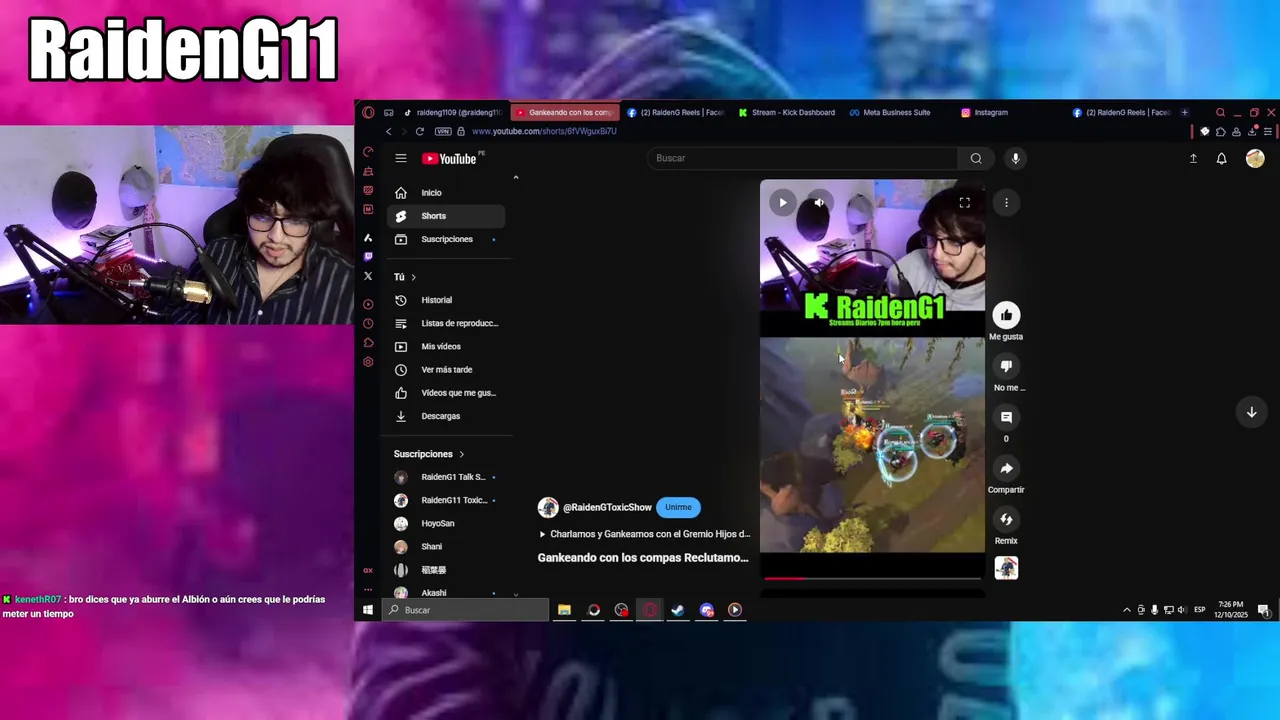The image size is (1280, 720).
Task: Click Unirme join button
Action: point(678,507)
